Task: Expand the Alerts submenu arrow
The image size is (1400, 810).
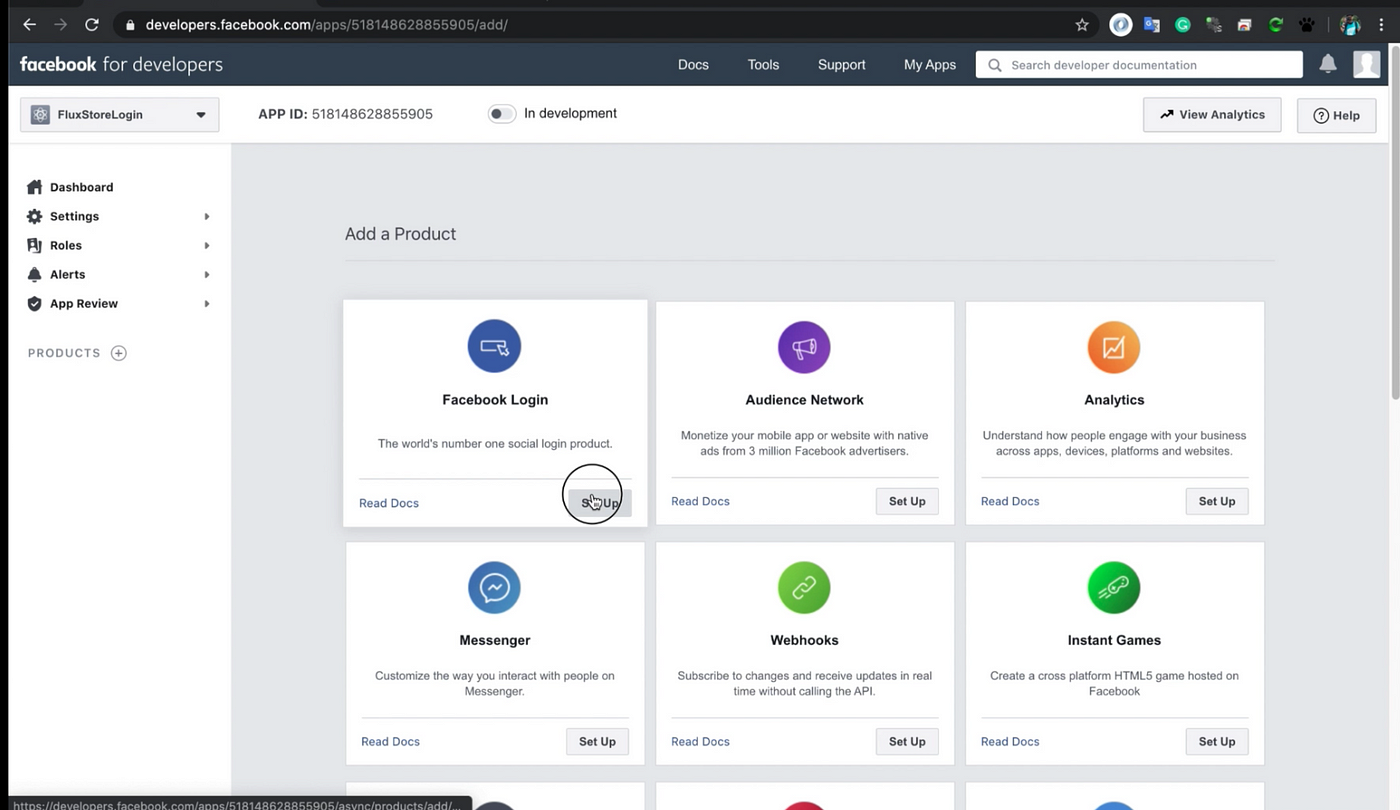Action: click(x=207, y=274)
